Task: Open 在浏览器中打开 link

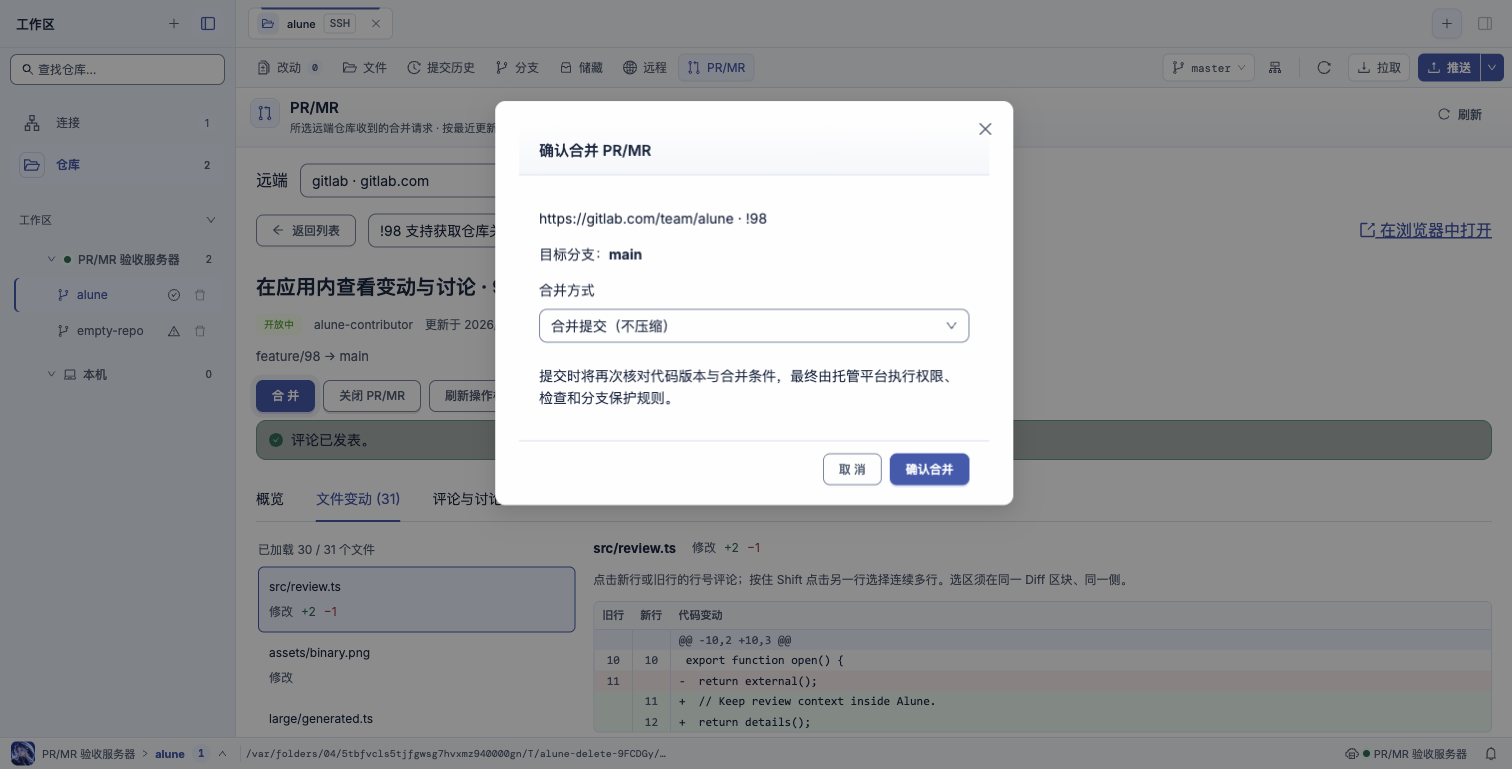Action: coord(1425,230)
